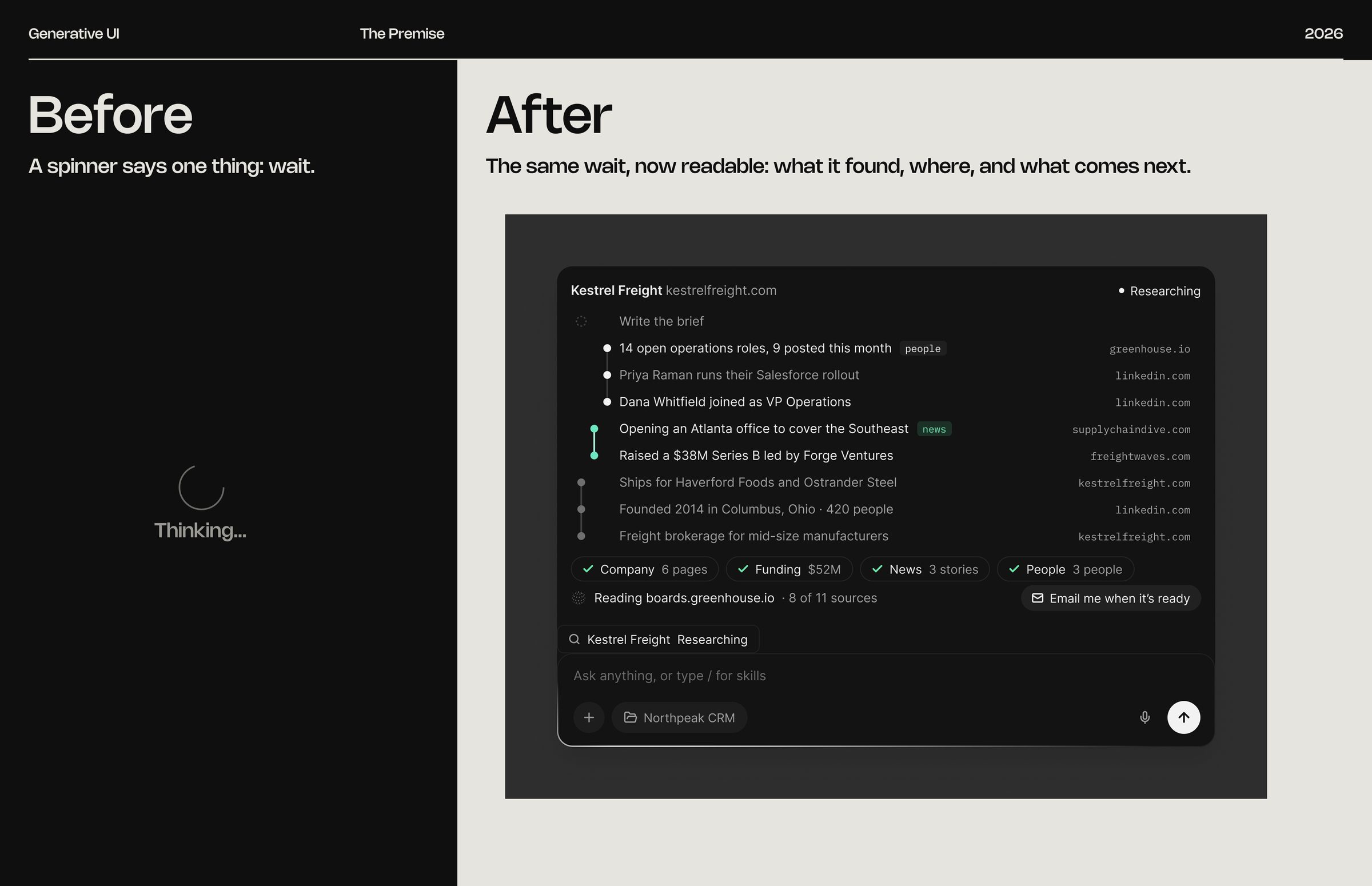Open the Kestrel Freight Researching tab
Image resolution: width=1372 pixels, height=886 pixels.
(x=659, y=639)
